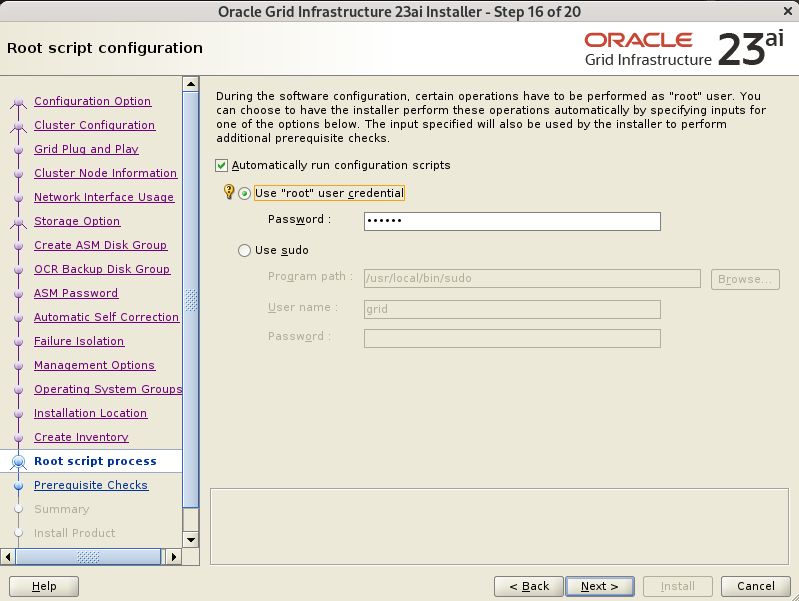Click the Install button
799x601 pixels.
pyautogui.click(x=678, y=586)
